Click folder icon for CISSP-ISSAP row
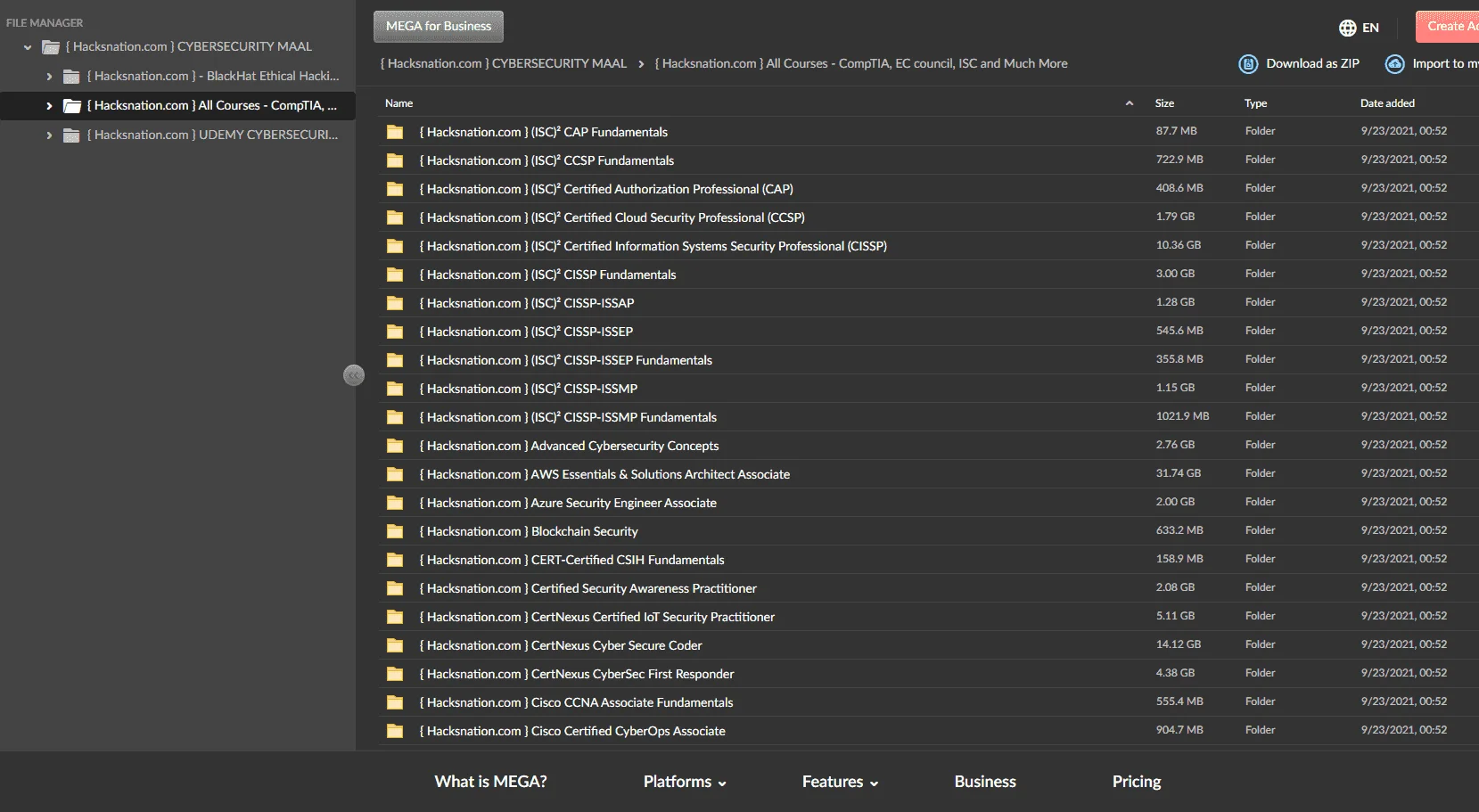The width and height of the screenshot is (1479, 812). pyautogui.click(x=395, y=303)
